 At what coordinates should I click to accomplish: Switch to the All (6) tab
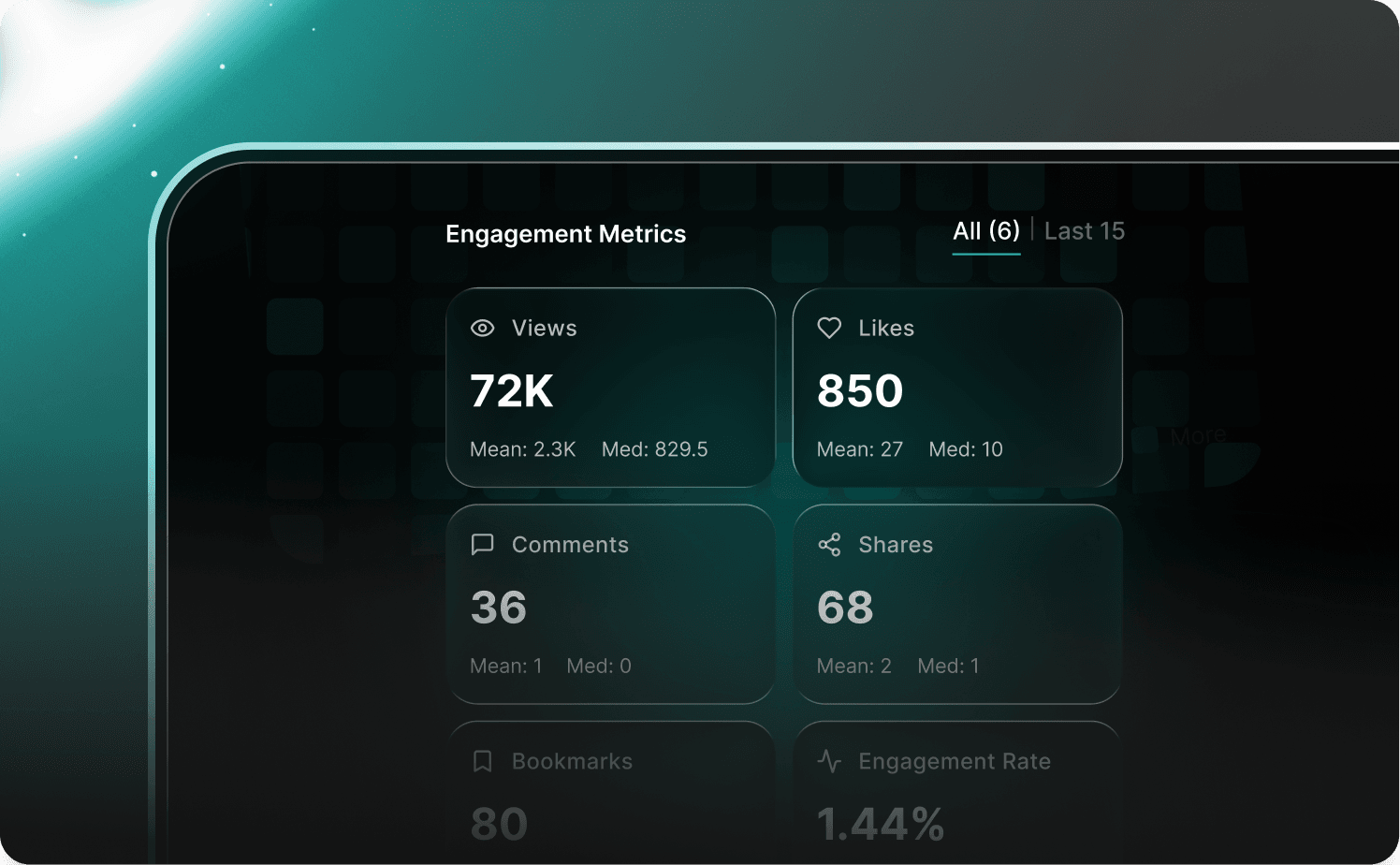[x=986, y=231]
